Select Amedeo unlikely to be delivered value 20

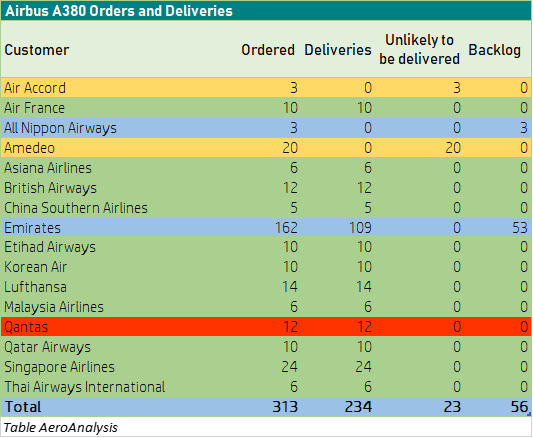(453, 148)
